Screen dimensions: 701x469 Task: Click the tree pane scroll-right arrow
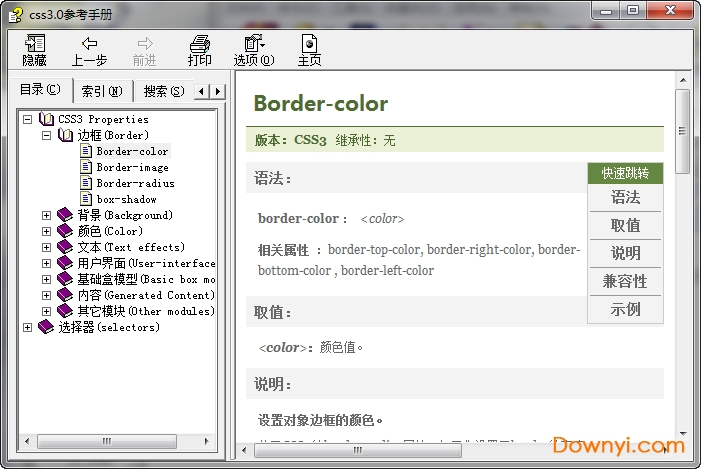206,441
